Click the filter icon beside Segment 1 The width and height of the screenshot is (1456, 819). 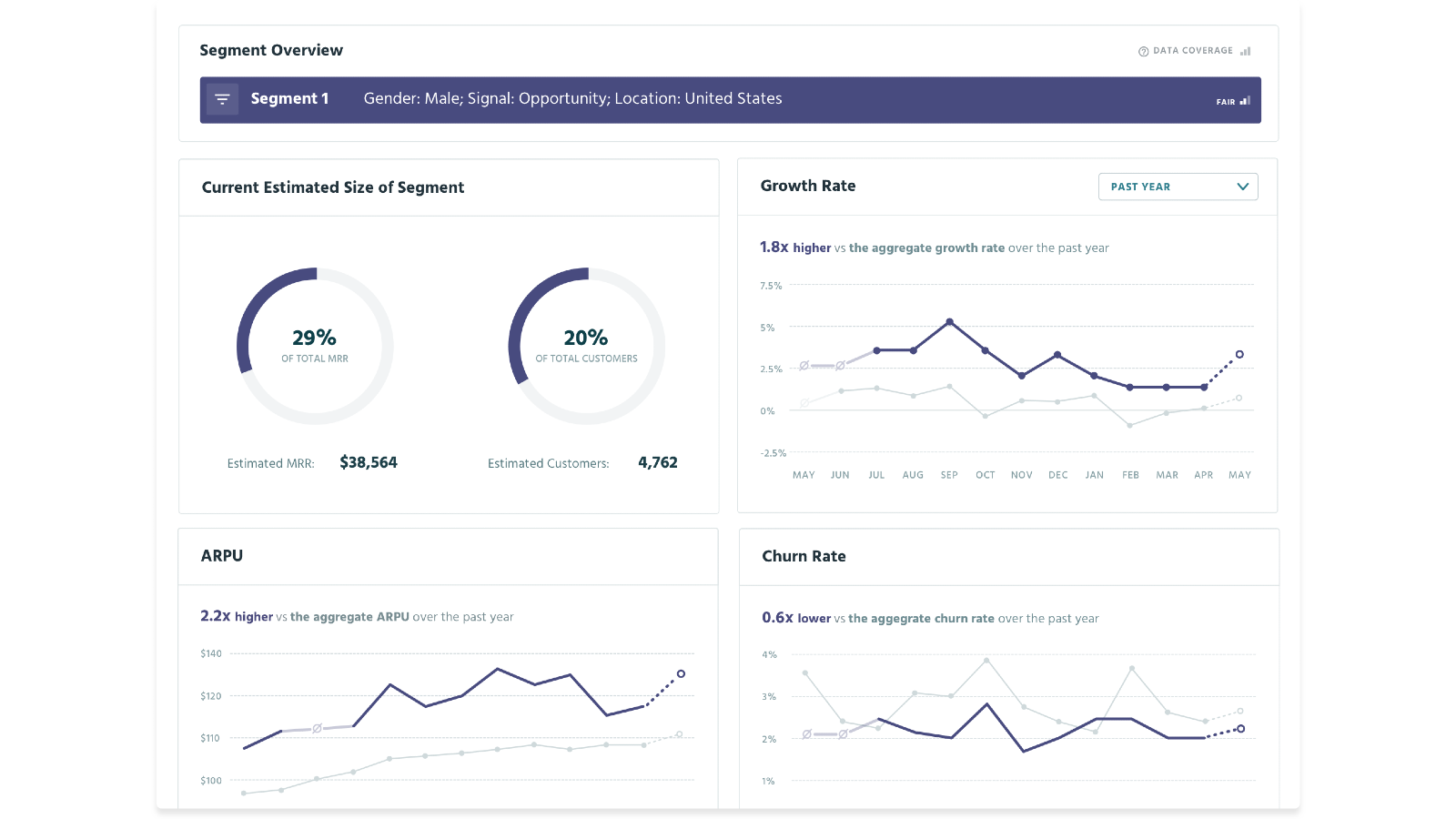(x=222, y=99)
